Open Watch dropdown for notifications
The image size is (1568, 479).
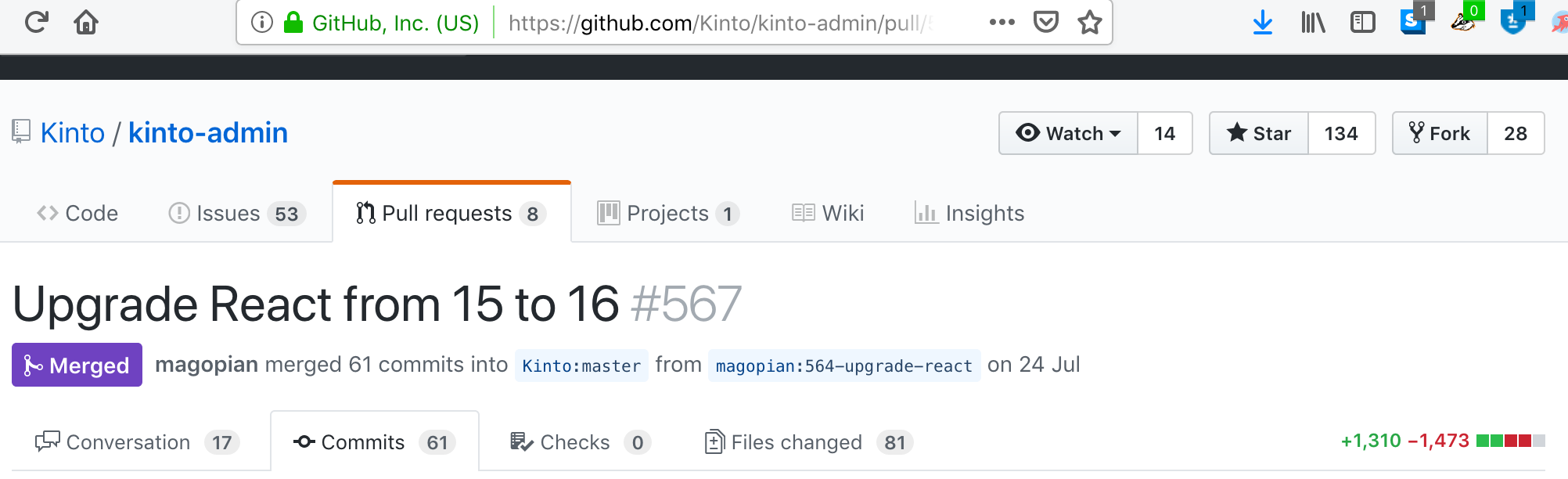(x=1068, y=133)
